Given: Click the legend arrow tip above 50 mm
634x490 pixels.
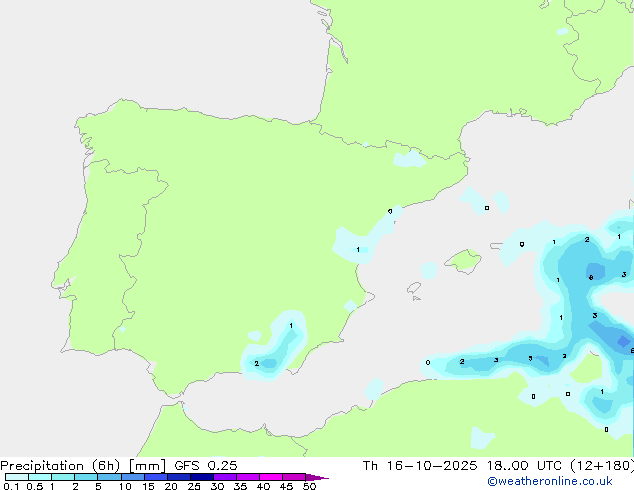Looking at the screenshot, I should click(x=317, y=477).
